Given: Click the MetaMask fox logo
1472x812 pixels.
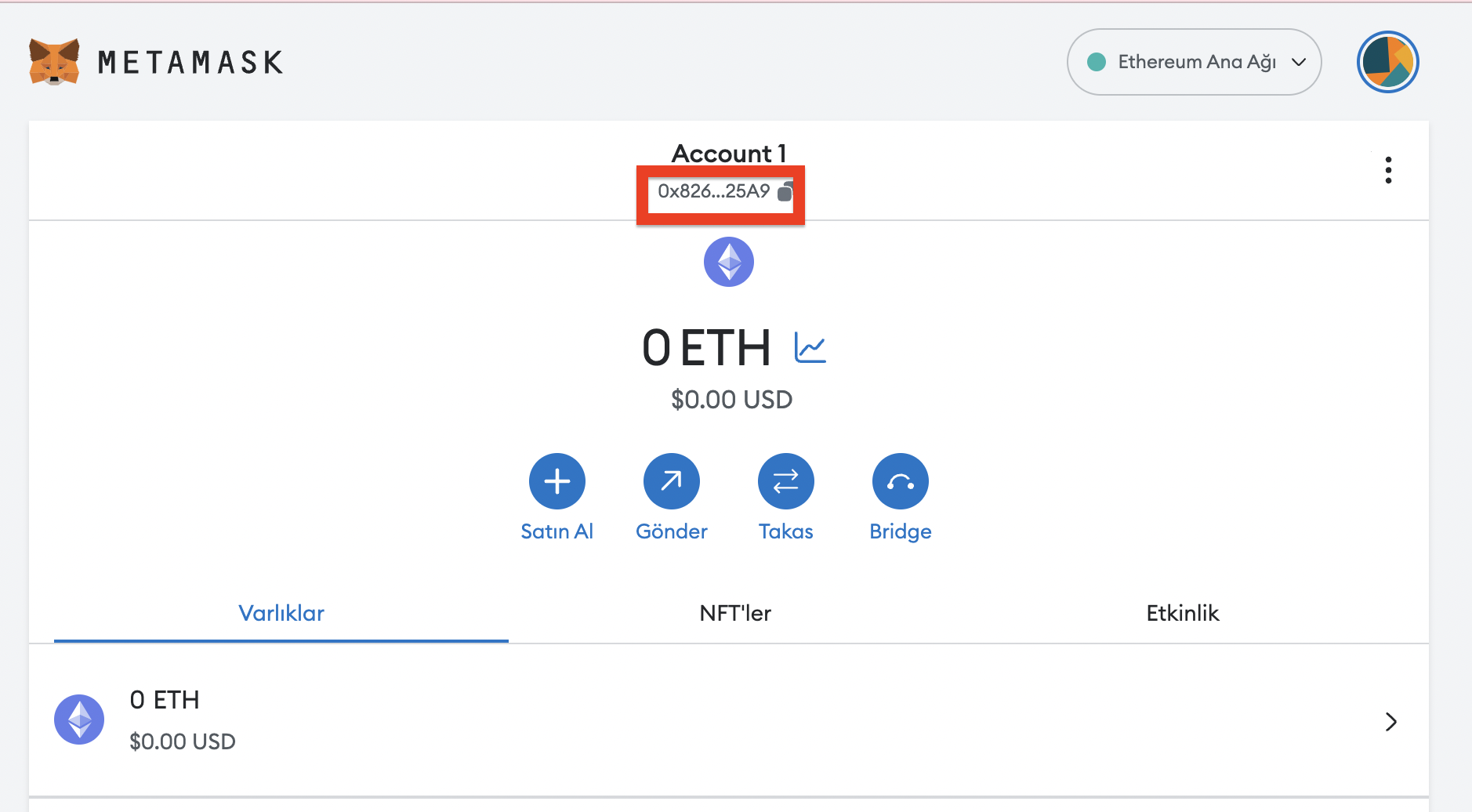Looking at the screenshot, I should pyautogui.click(x=54, y=61).
